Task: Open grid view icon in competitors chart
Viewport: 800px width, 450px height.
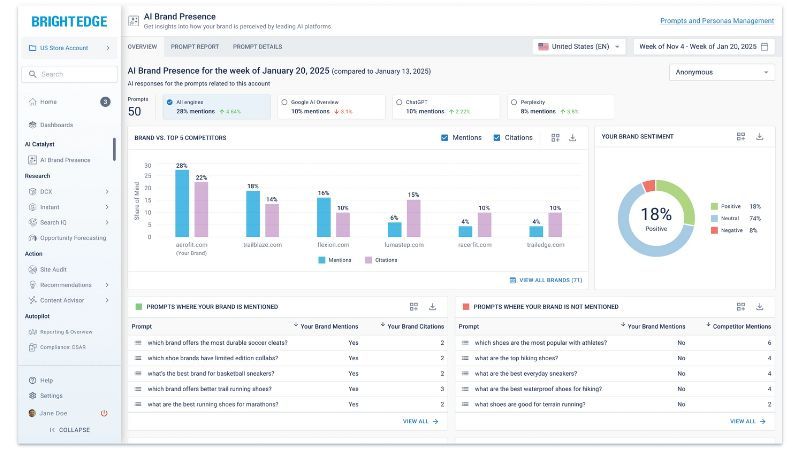Action: 556,138
